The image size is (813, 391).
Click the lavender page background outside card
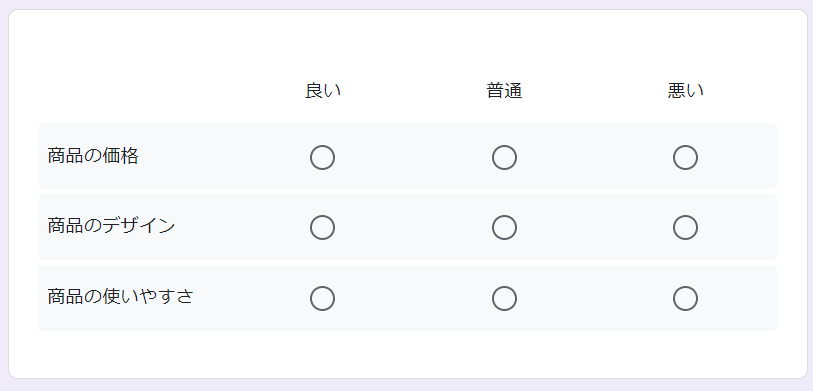[x=406, y=385]
